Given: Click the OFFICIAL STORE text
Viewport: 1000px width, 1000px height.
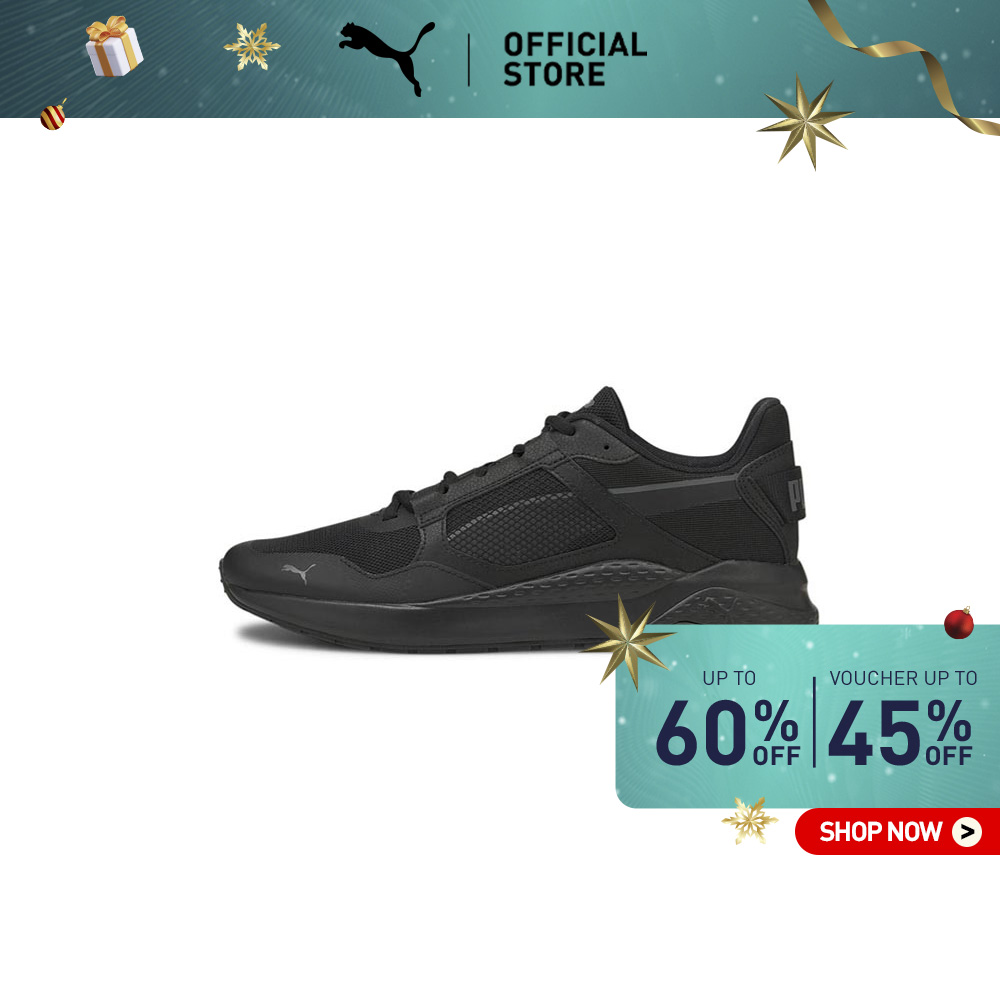Looking at the screenshot, I should tap(575, 59).
